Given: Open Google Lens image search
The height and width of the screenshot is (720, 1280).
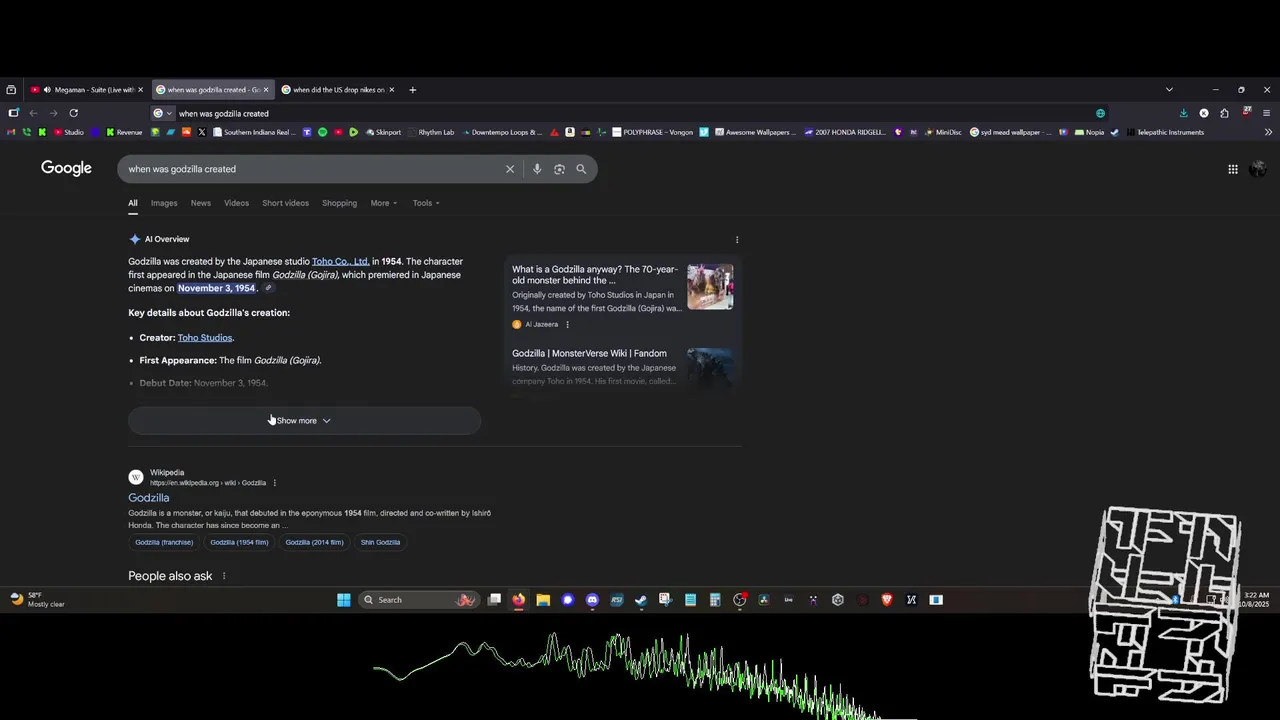Looking at the screenshot, I should [559, 169].
